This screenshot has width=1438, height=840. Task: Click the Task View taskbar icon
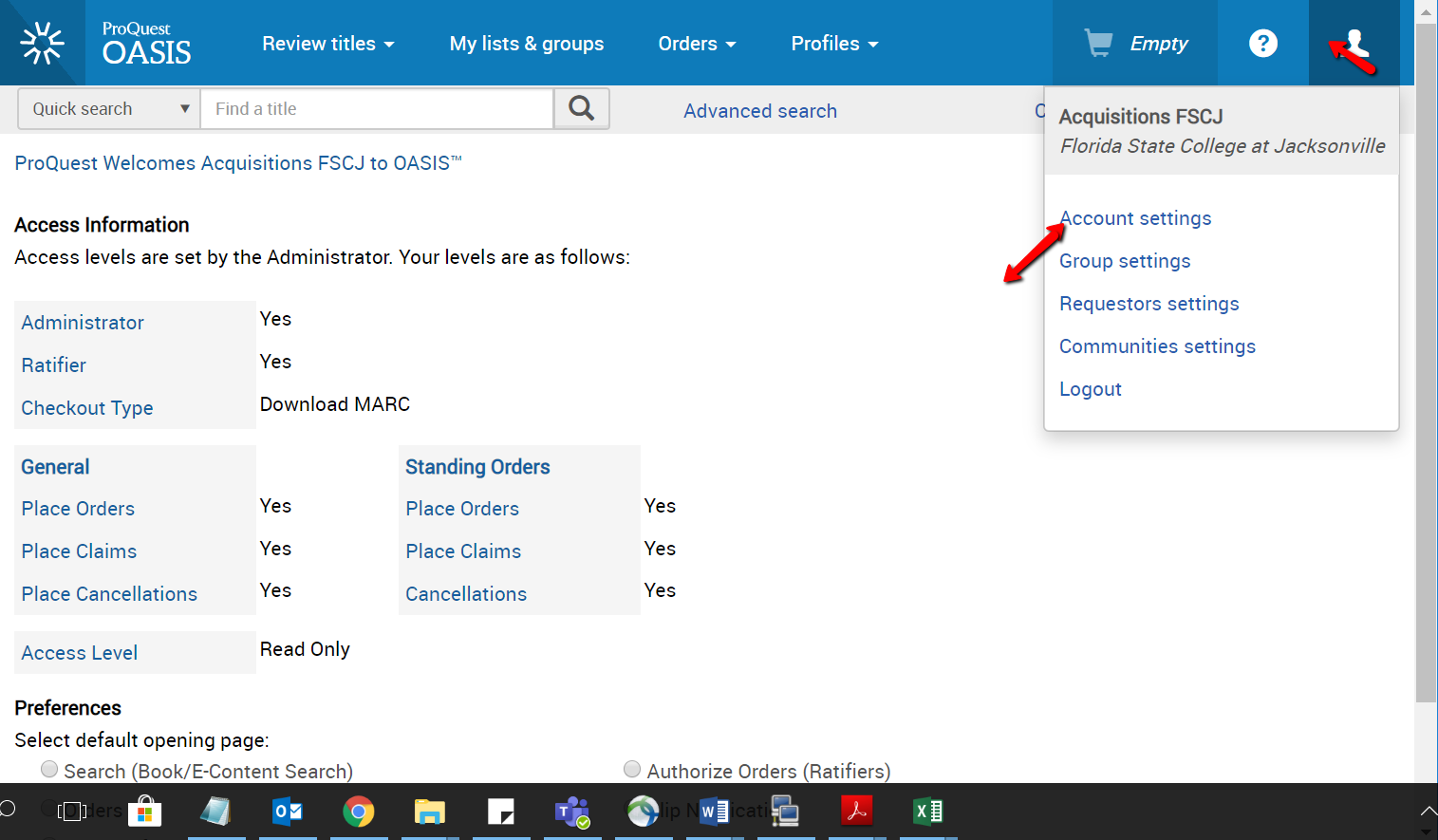pos(72,811)
